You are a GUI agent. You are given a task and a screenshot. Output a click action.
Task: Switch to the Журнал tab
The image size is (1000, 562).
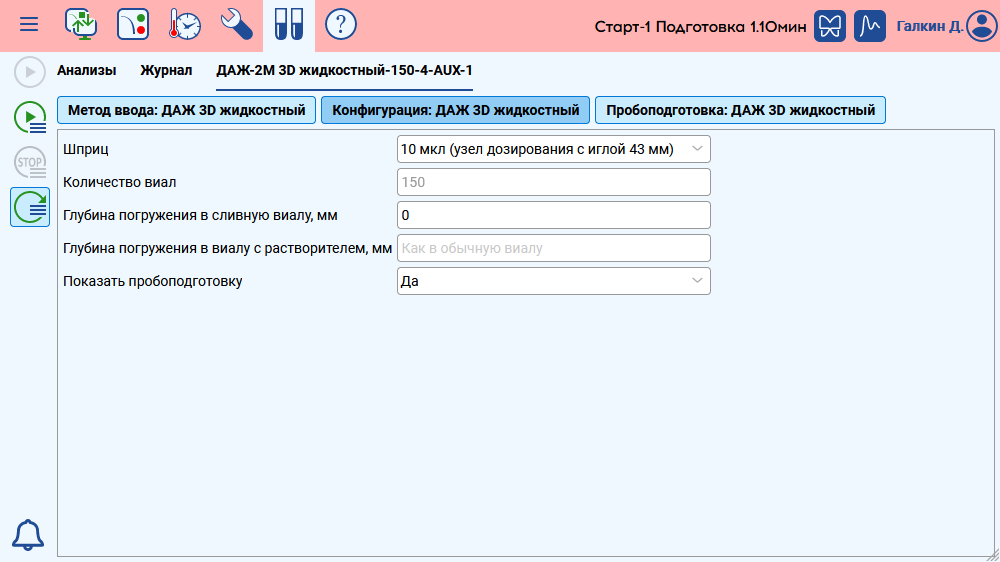pyautogui.click(x=166, y=71)
